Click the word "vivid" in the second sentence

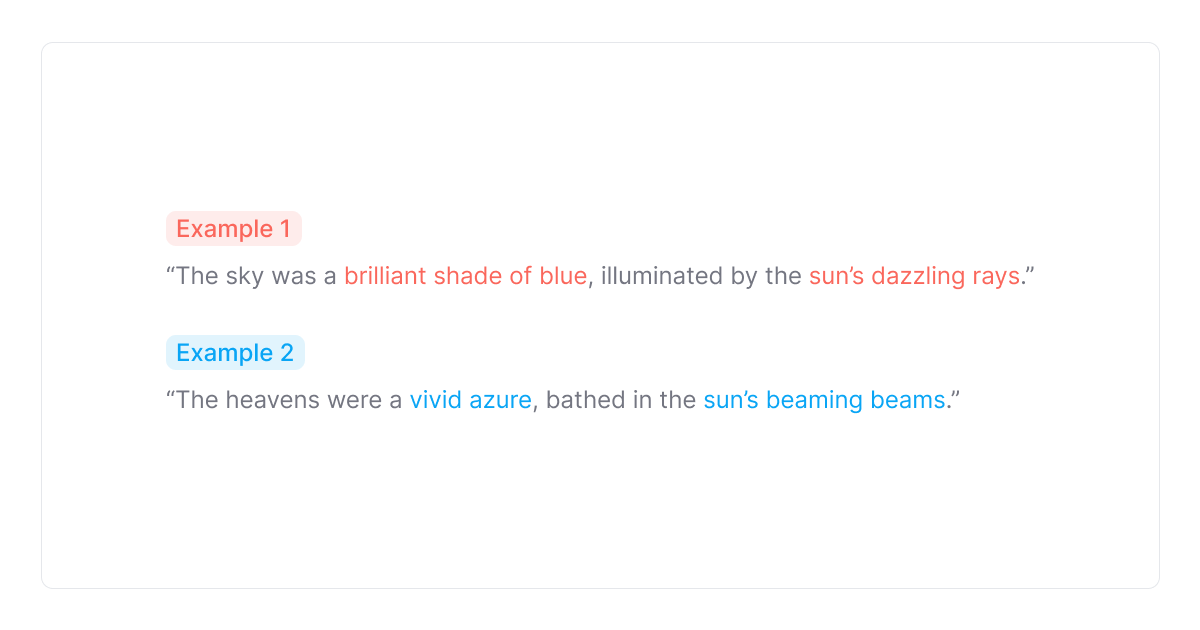(x=433, y=400)
